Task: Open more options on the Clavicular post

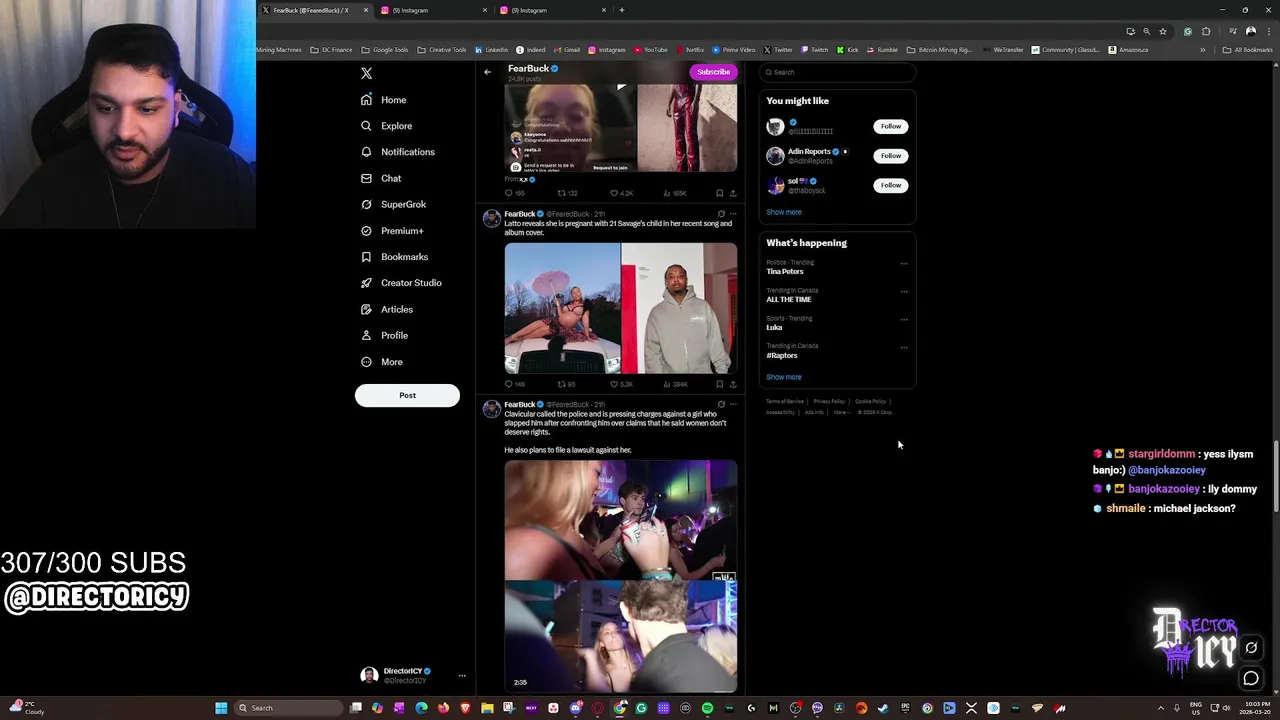Action: tap(733, 404)
